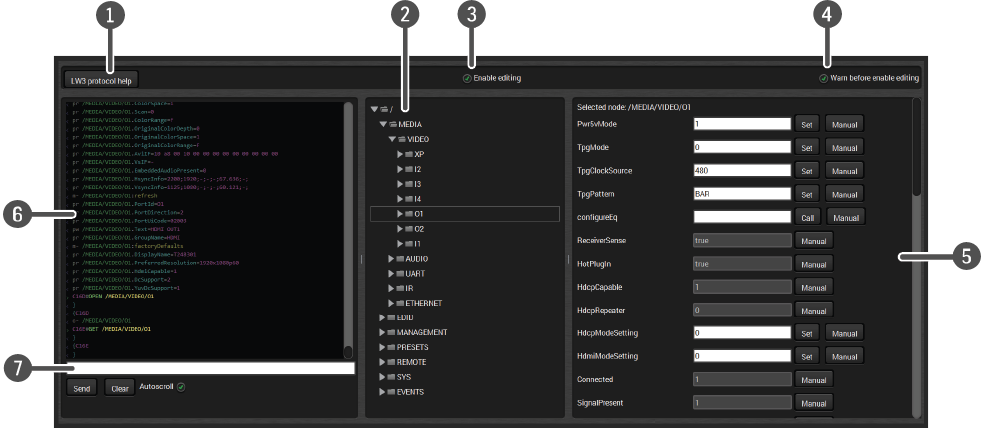The image size is (983, 428).
Task: Select the REMOTE folder icon
Action: point(391,362)
